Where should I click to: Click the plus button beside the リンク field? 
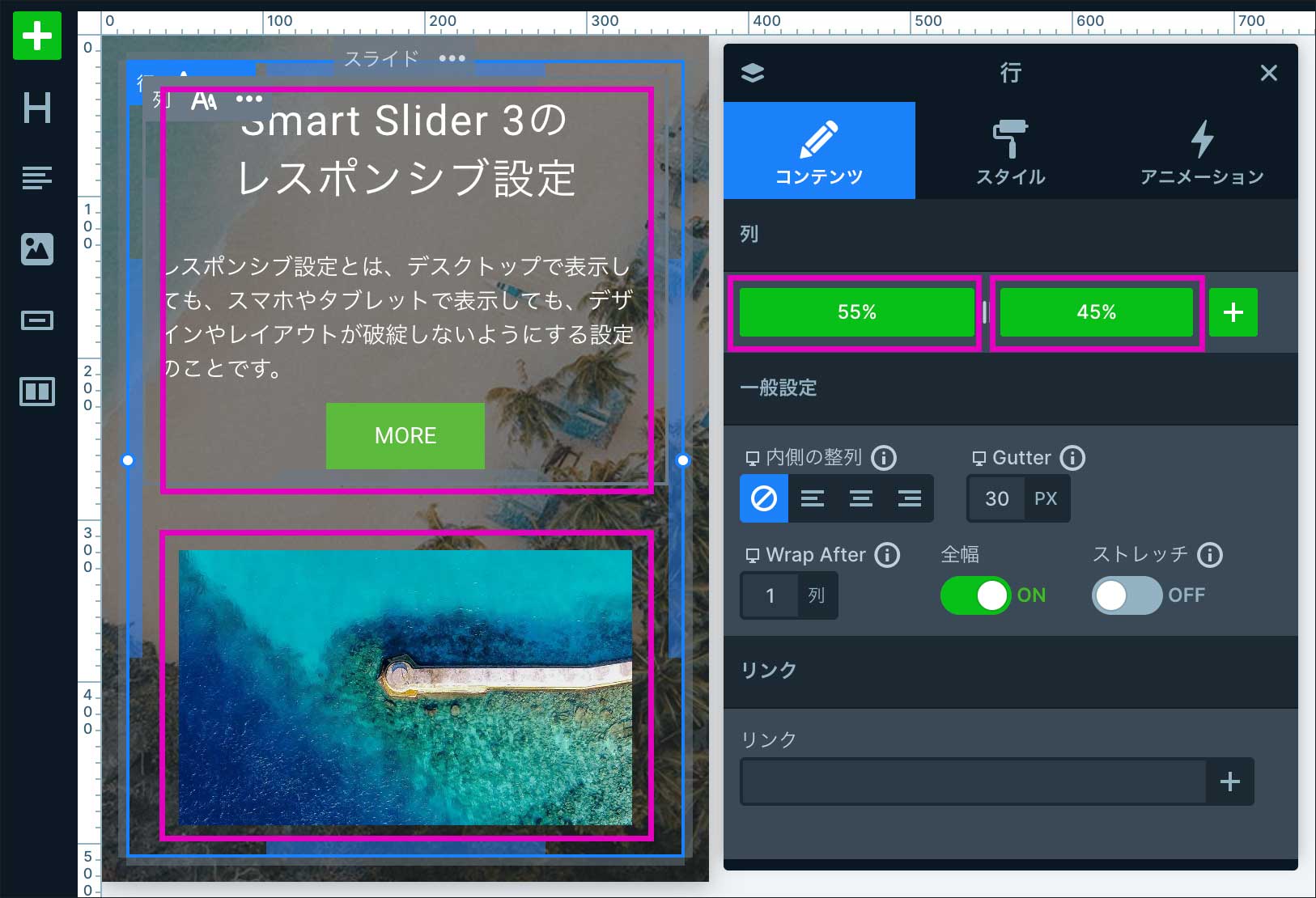pos(1229,782)
